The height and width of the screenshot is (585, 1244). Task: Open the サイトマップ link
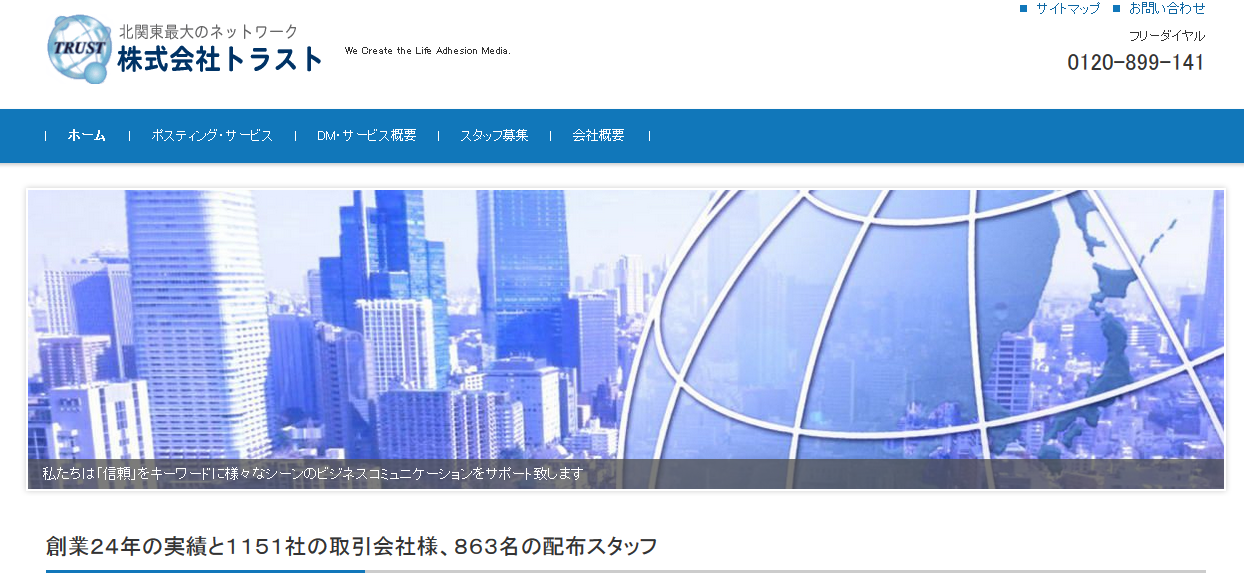[x=1068, y=8]
